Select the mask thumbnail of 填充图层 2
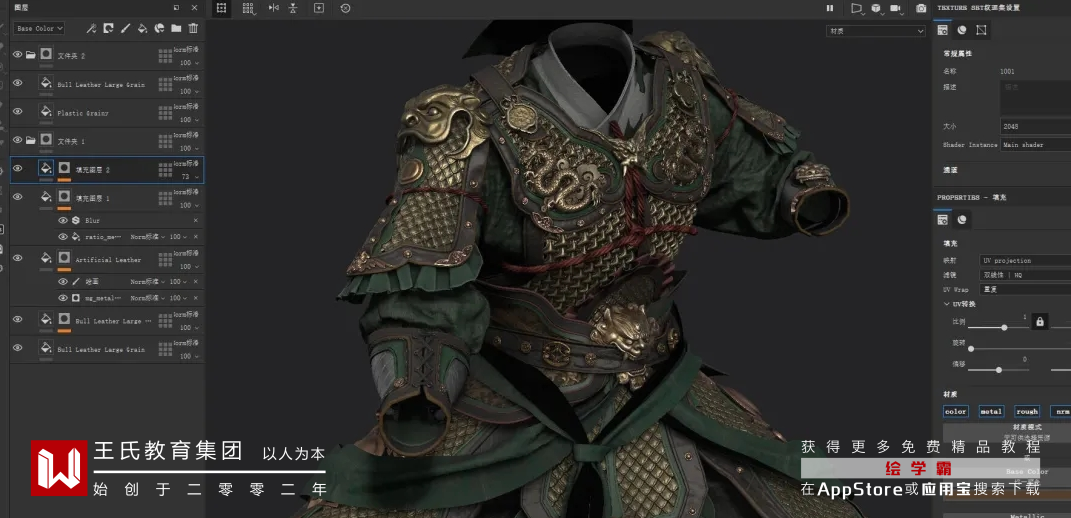1071x518 pixels. [64, 168]
